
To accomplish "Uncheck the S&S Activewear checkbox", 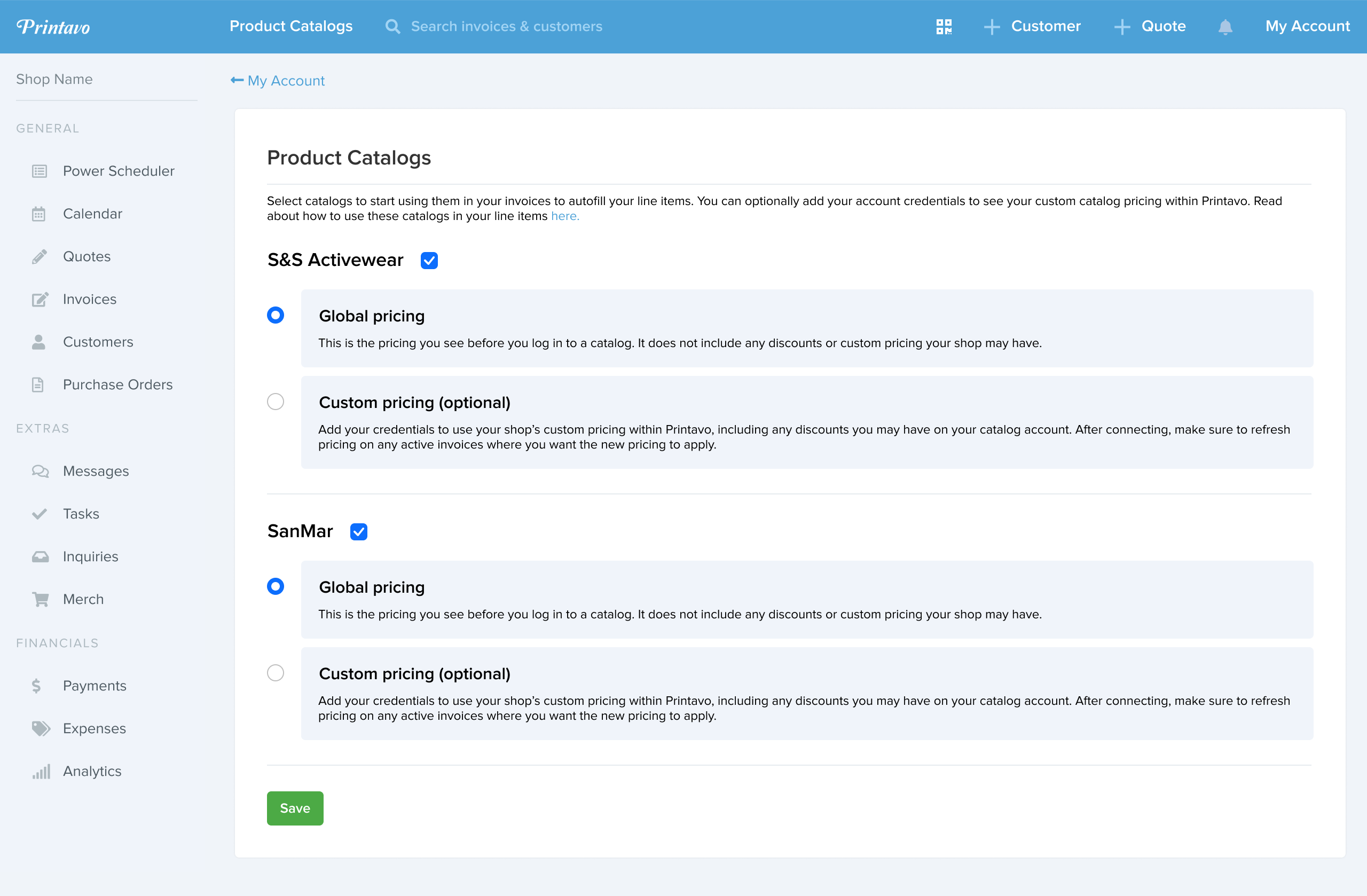I will coord(429,260).
